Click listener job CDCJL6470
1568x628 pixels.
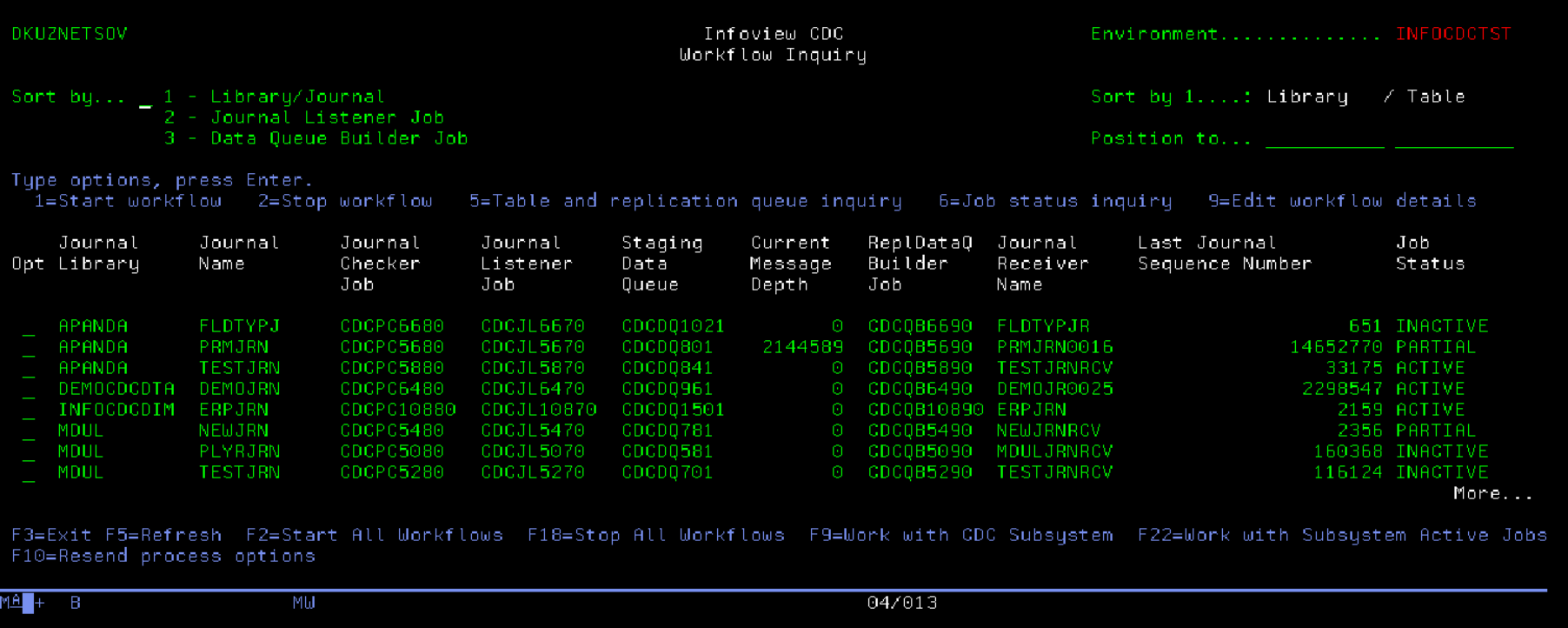coord(533,389)
